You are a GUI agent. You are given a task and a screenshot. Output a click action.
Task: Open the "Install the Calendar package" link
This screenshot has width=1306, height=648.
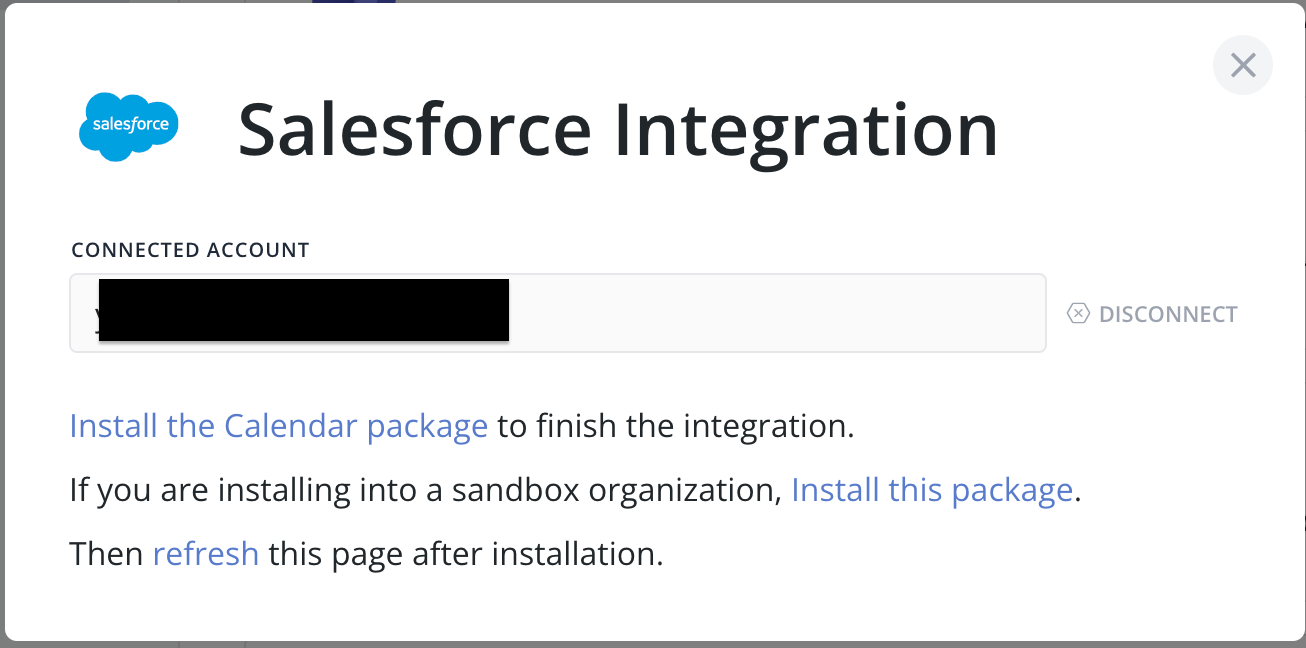[x=278, y=426]
